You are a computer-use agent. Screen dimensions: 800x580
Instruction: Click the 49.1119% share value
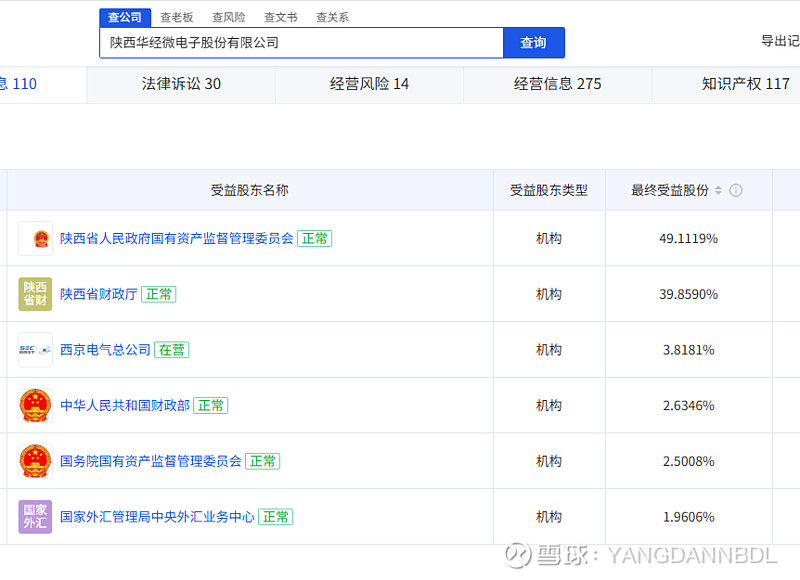coord(688,238)
